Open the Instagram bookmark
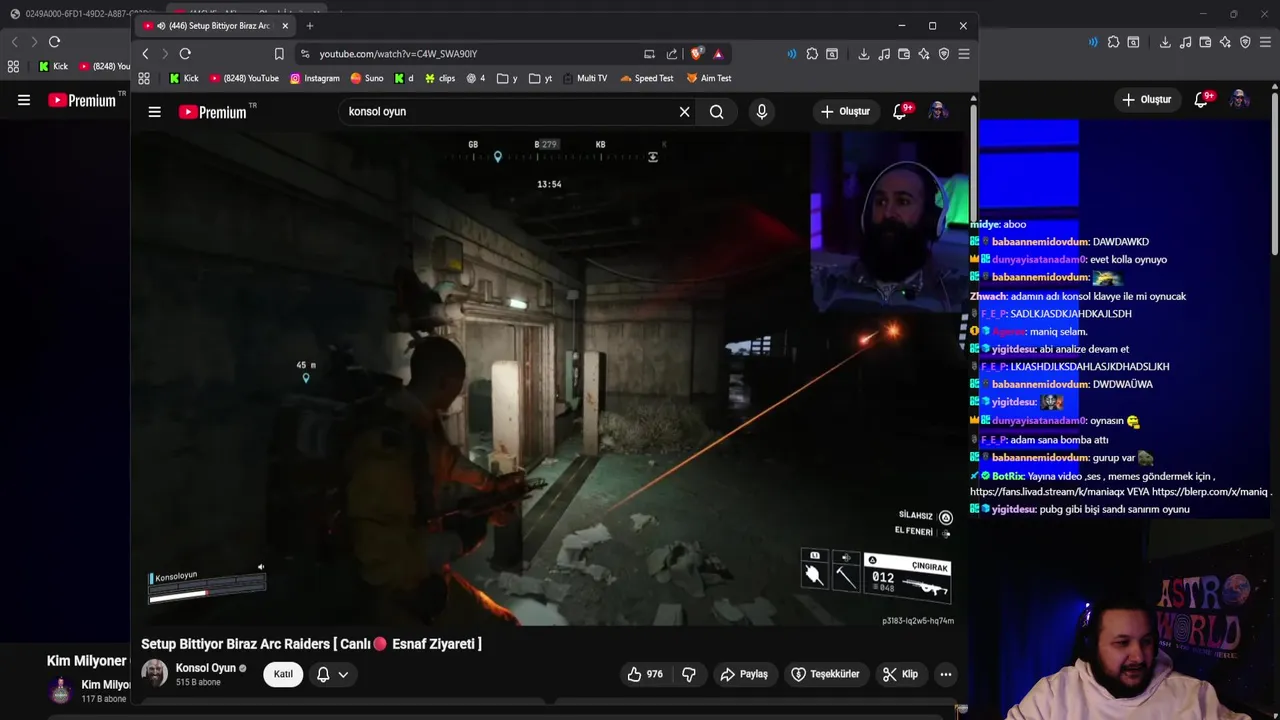Viewport: 1280px width, 720px height. (315, 78)
